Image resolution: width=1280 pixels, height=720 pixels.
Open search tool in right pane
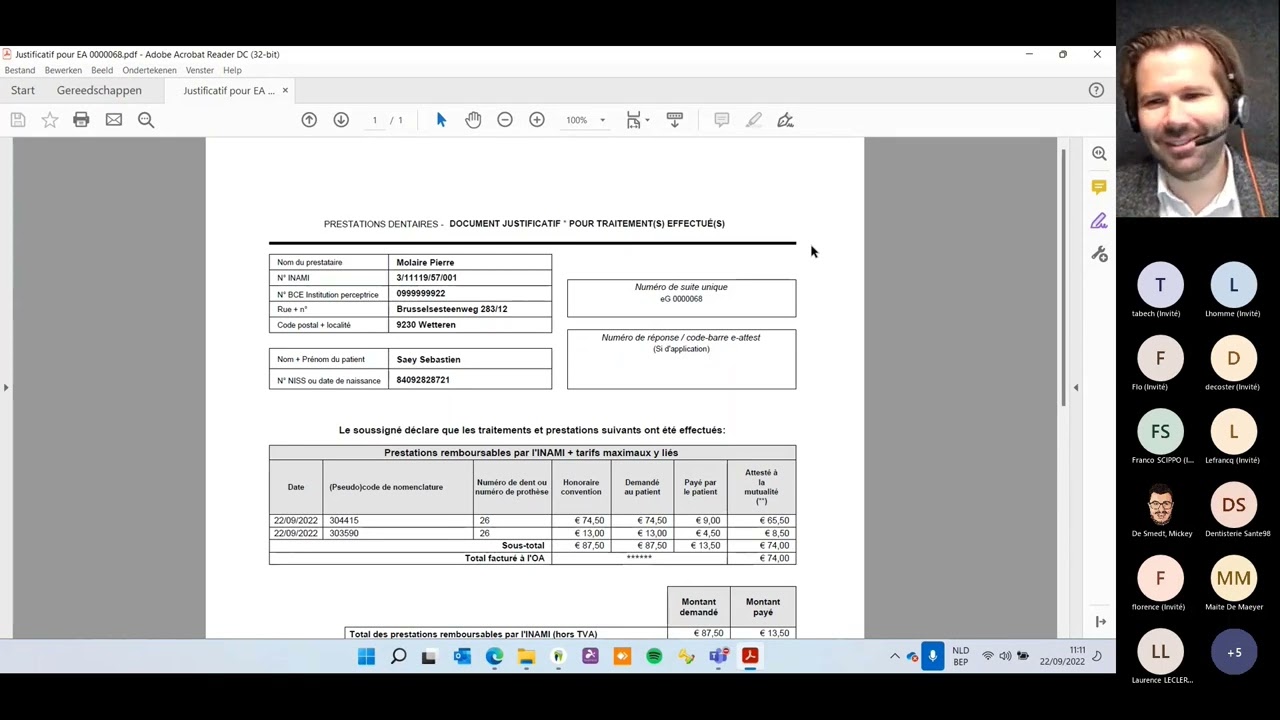pos(1099,154)
